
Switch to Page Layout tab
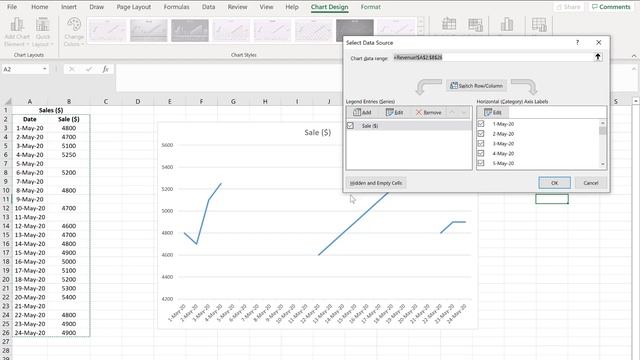coord(133,7)
